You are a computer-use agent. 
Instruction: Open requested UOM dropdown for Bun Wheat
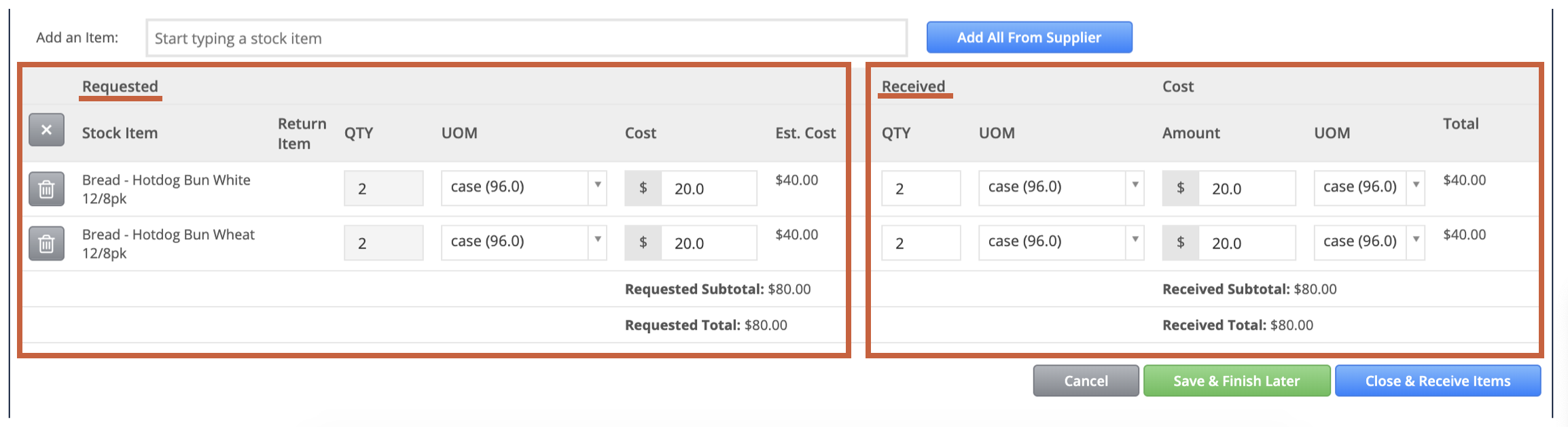[524, 242]
